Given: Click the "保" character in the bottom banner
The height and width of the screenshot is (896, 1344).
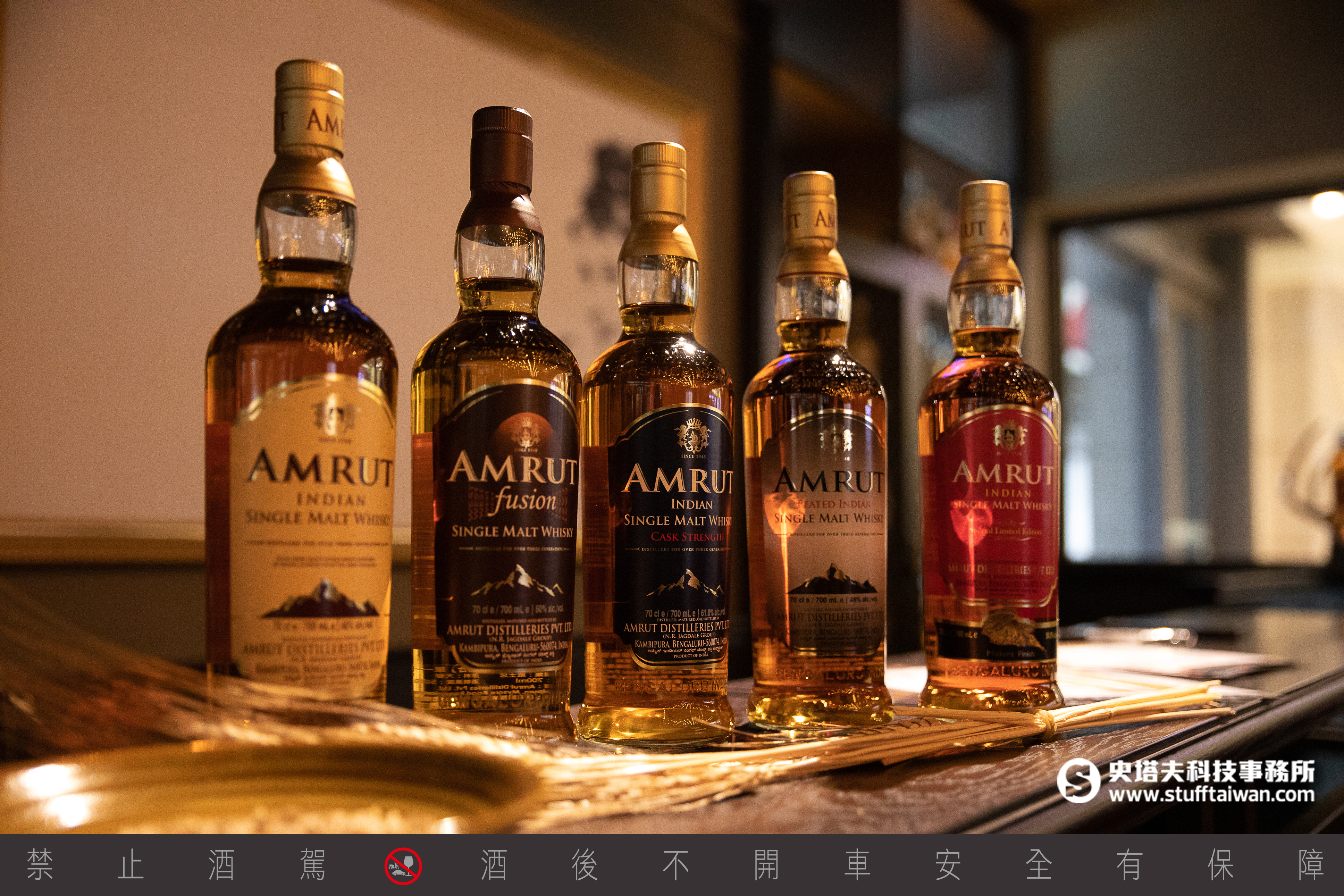Looking at the screenshot, I should [1221, 865].
